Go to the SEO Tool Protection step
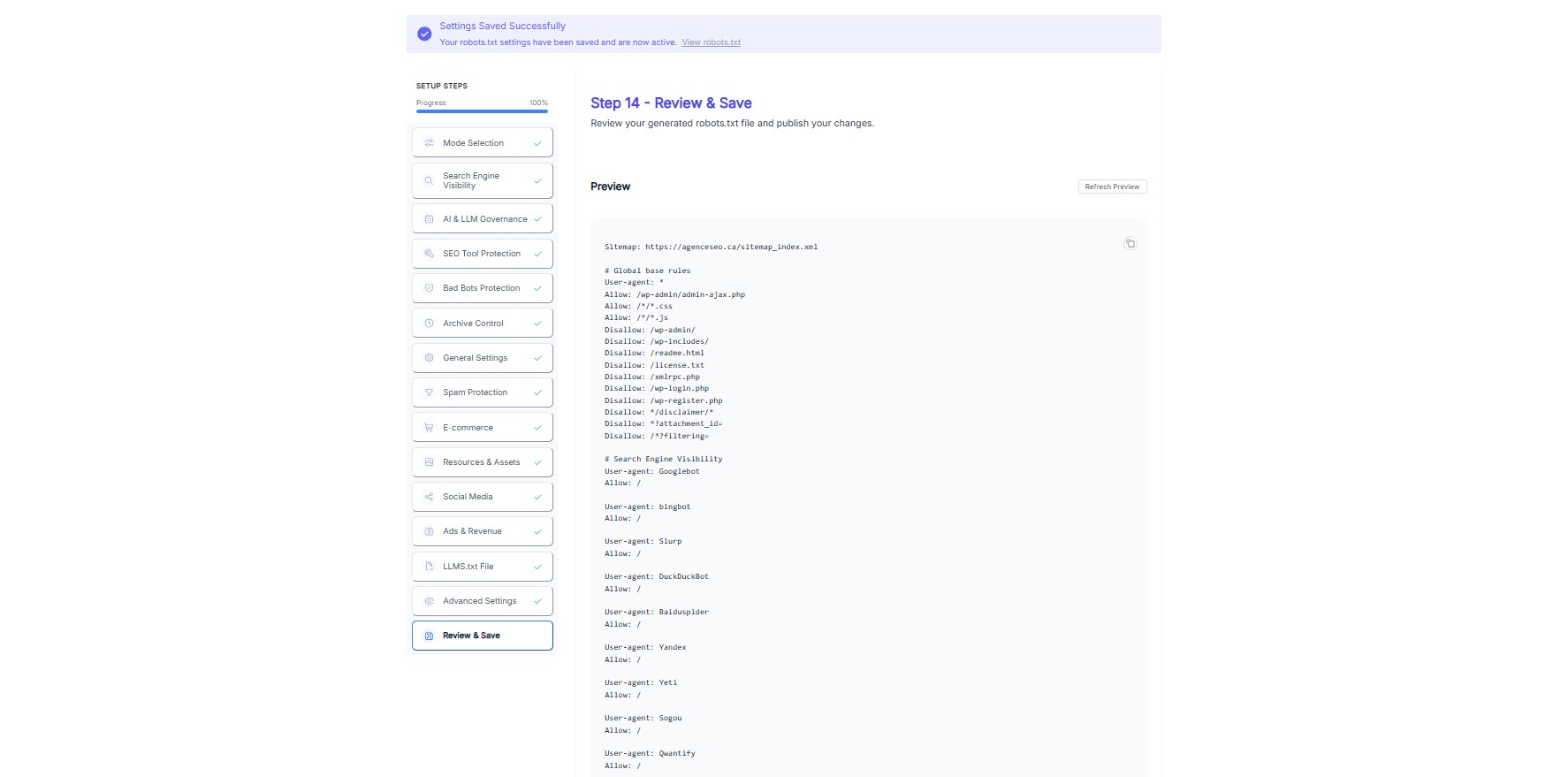 [x=482, y=254]
